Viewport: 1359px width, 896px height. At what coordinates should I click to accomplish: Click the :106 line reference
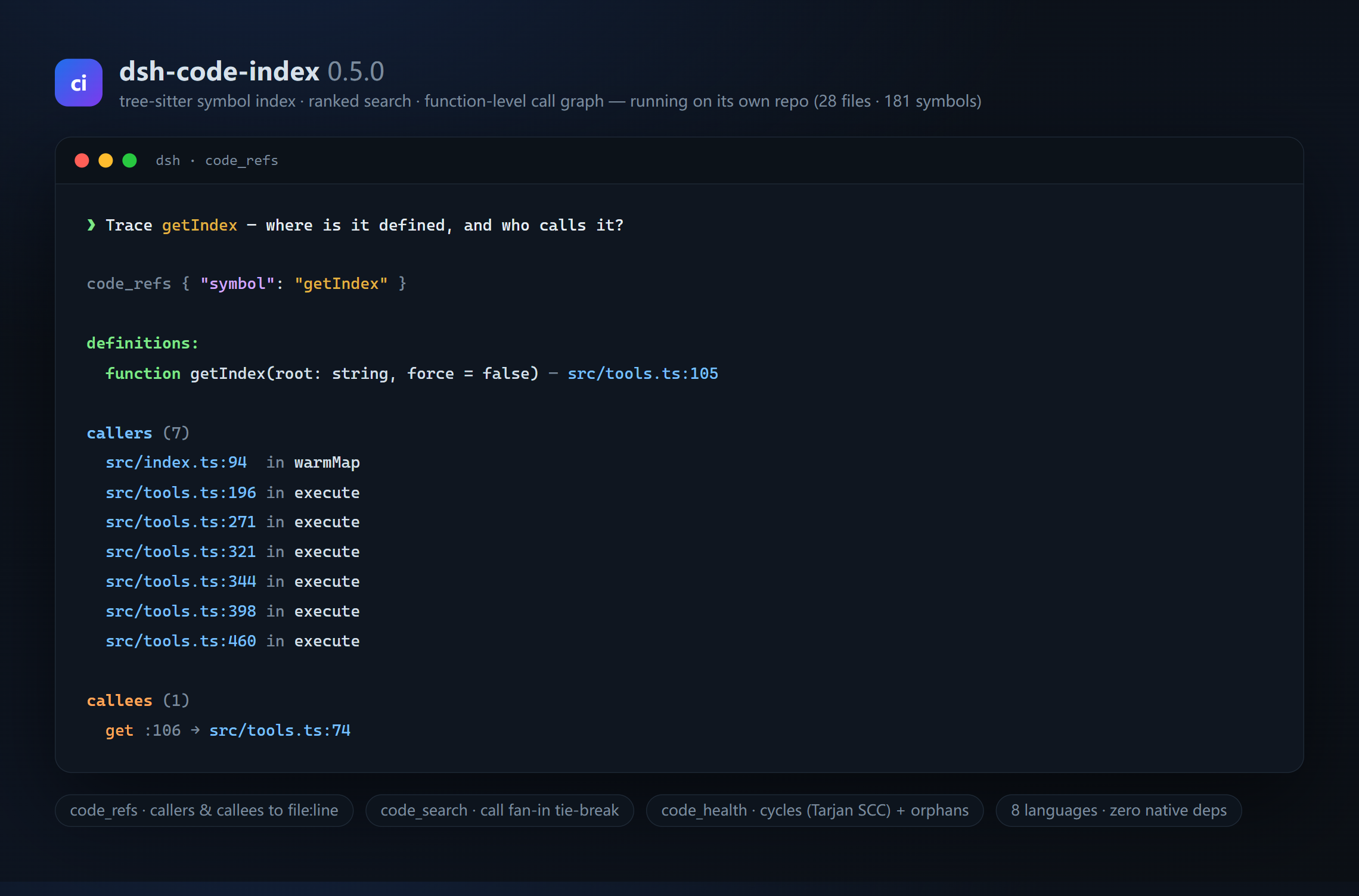162,730
